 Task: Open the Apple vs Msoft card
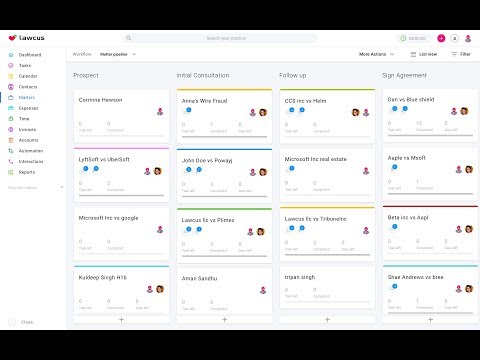pyautogui.click(x=430, y=174)
